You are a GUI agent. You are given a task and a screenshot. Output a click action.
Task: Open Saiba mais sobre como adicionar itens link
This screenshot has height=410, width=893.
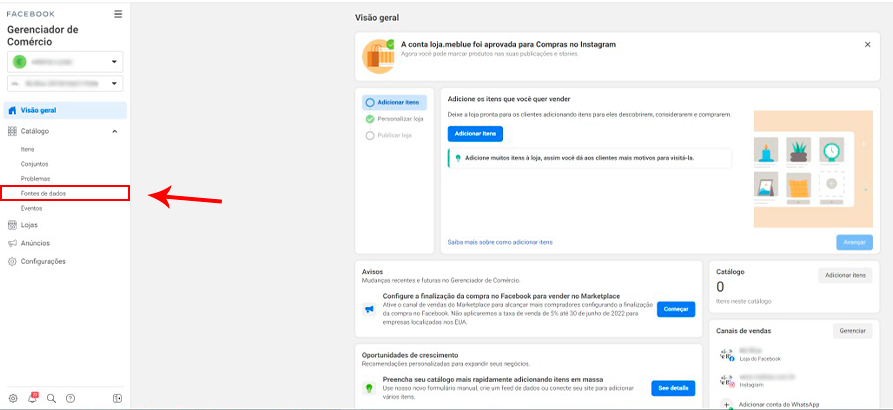pos(500,242)
